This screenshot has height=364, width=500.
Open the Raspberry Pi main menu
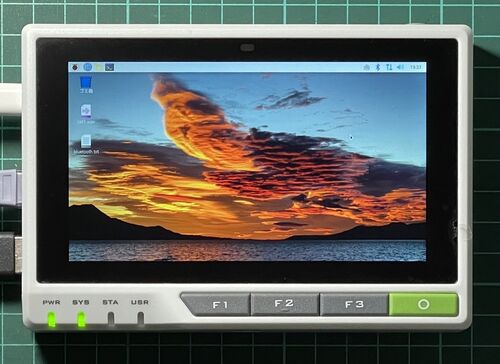point(75,67)
